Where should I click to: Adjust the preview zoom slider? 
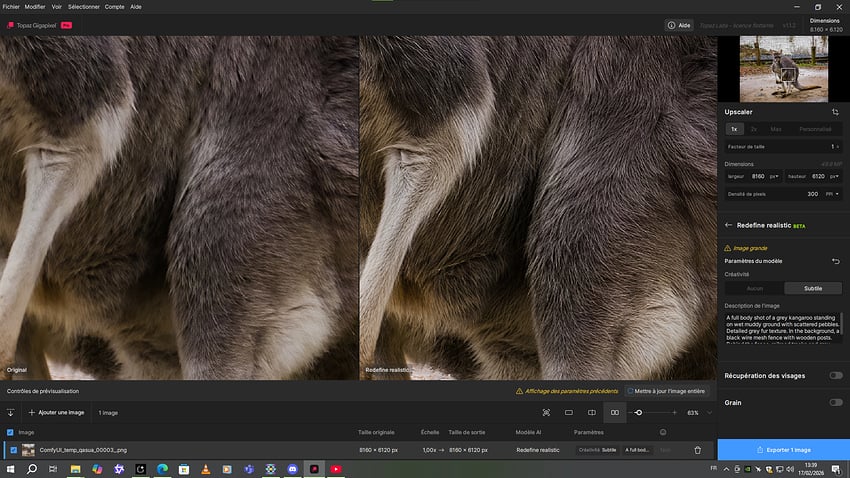[639, 412]
